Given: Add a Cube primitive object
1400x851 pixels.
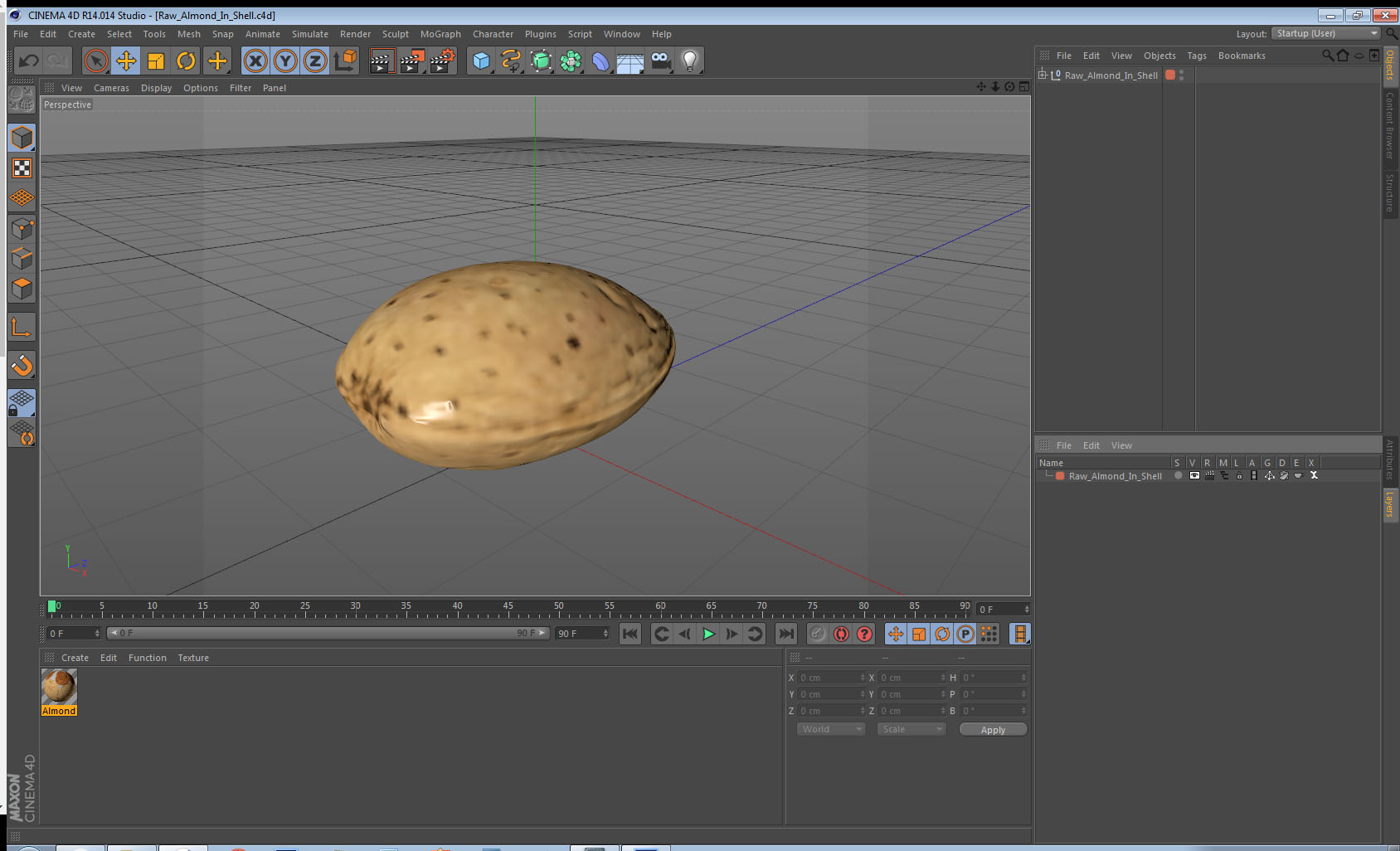Looking at the screenshot, I should [481, 61].
